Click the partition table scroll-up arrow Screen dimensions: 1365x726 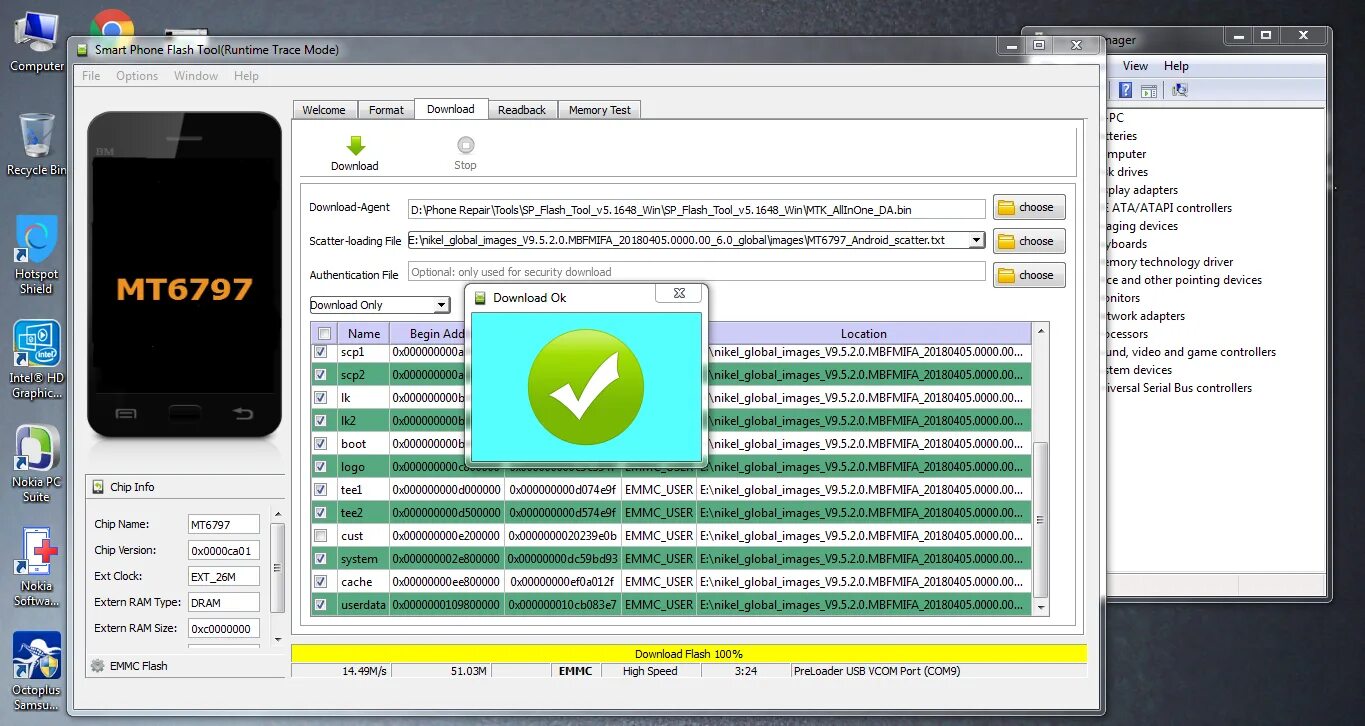tap(1041, 330)
